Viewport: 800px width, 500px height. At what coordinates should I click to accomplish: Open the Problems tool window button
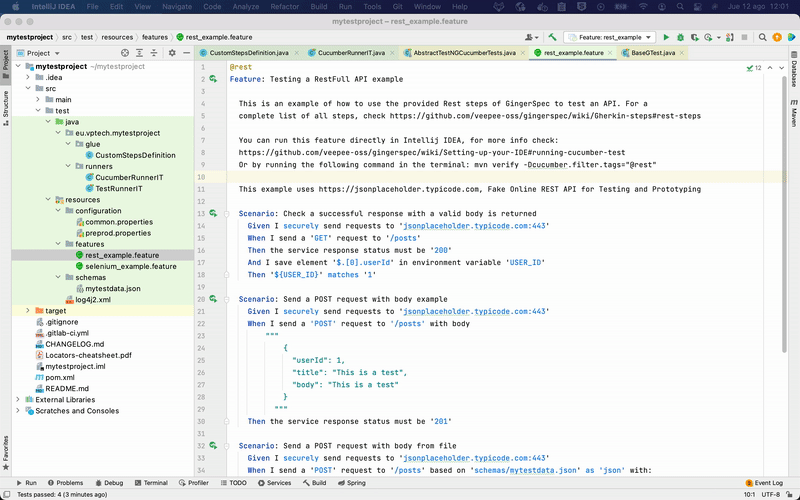(x=65, y=483)
